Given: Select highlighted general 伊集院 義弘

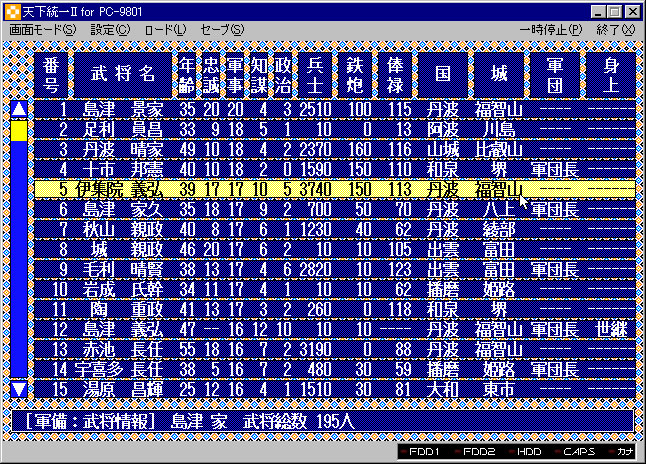Looking at the screenshot, I should click(x=335, y=190).
